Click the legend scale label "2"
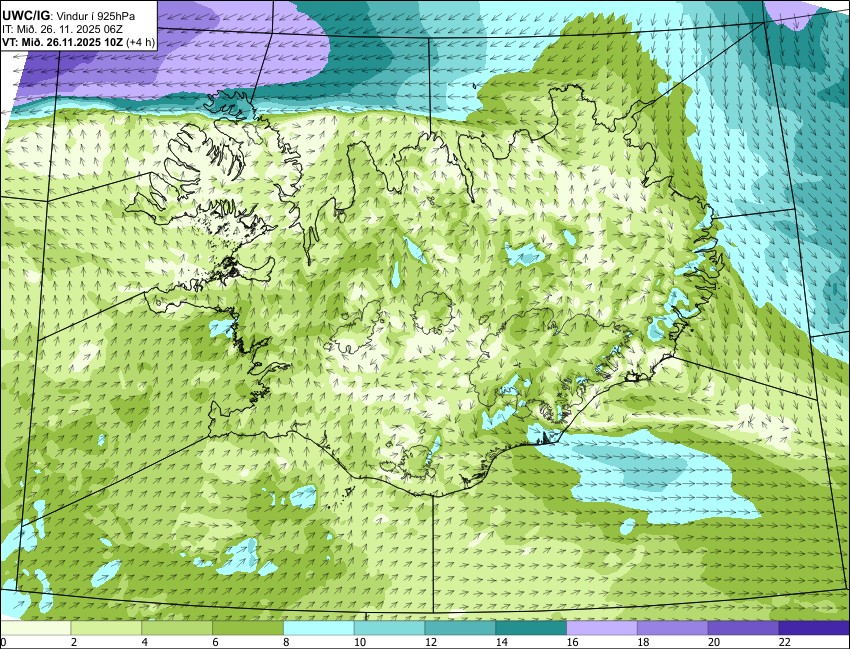The width and height of the screenshot is (850, 649). pos(74,642)
